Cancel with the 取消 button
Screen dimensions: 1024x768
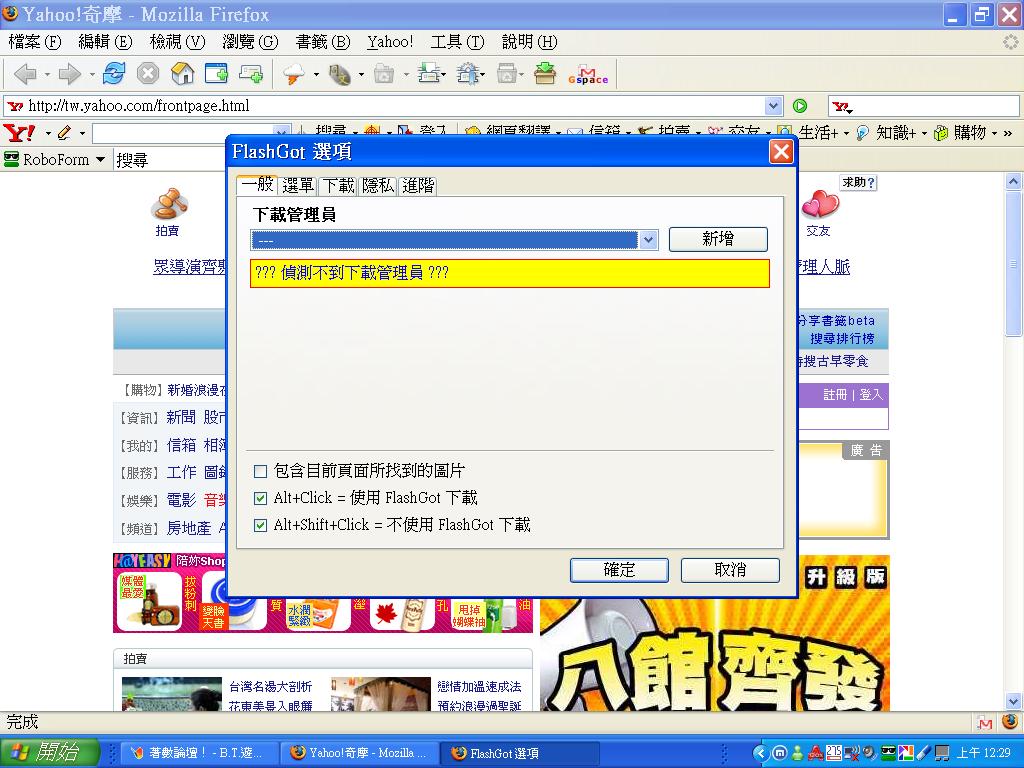tap(730, 570)
